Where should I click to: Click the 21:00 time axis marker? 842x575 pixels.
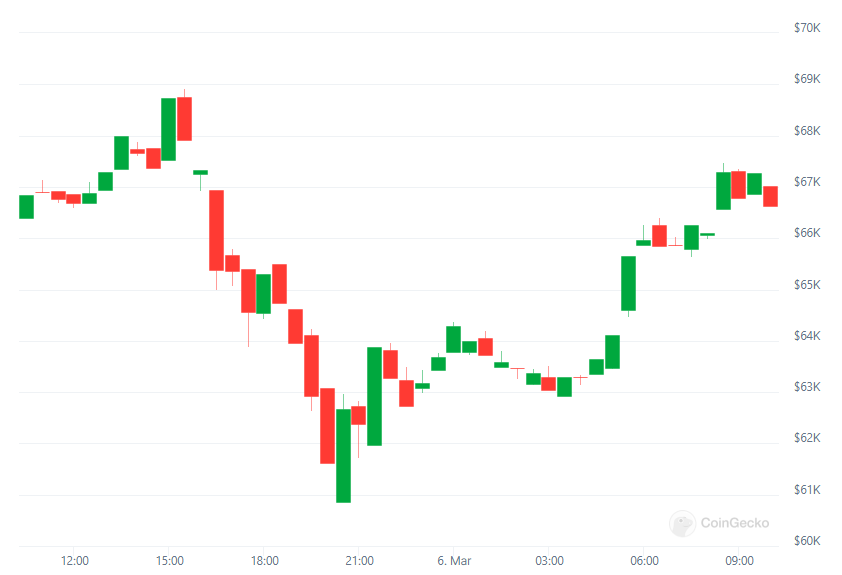(360, 560)
